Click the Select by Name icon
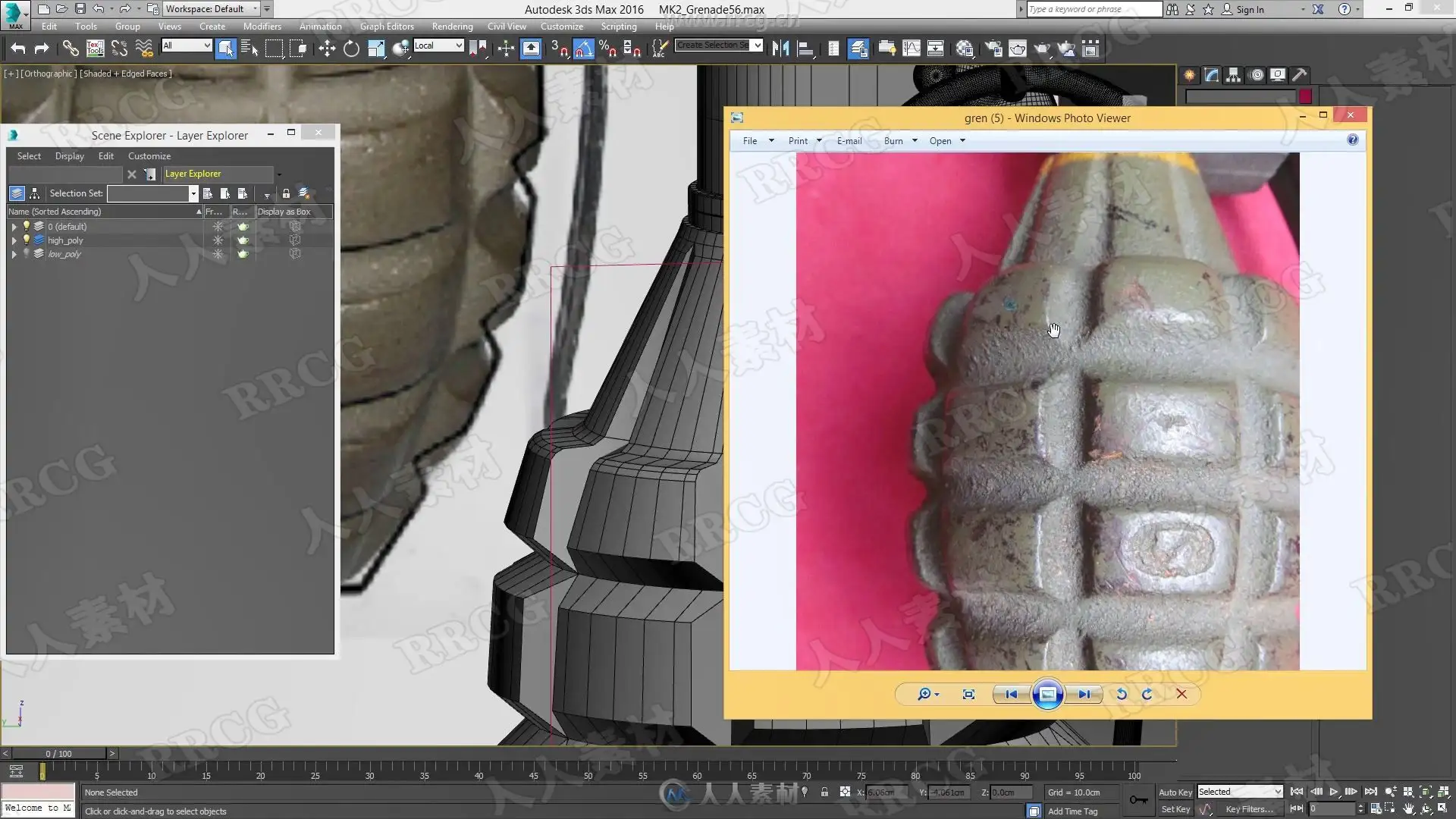Image resolution: width=1456 pixels, height=819 pixels. [249, 49]
